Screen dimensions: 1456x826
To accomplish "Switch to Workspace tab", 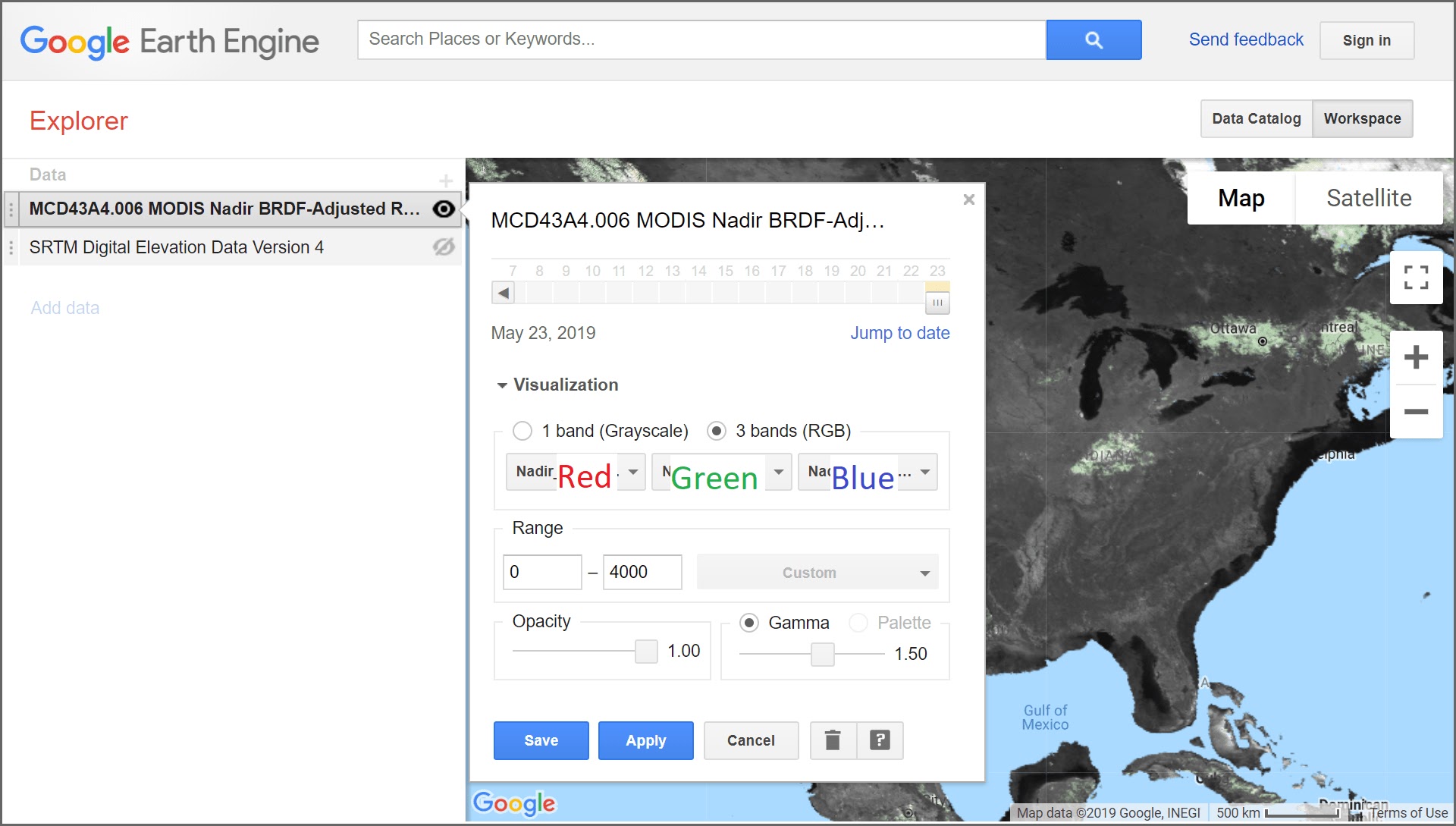I will point(1363,119).
